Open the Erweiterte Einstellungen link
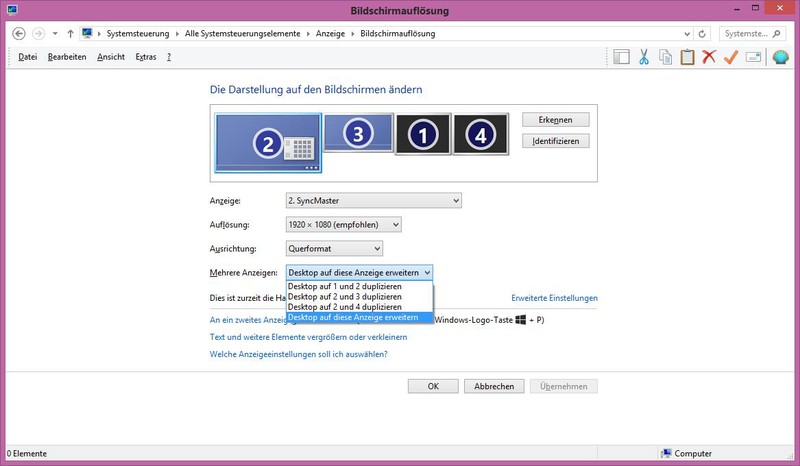 click(x=554, y=298)
